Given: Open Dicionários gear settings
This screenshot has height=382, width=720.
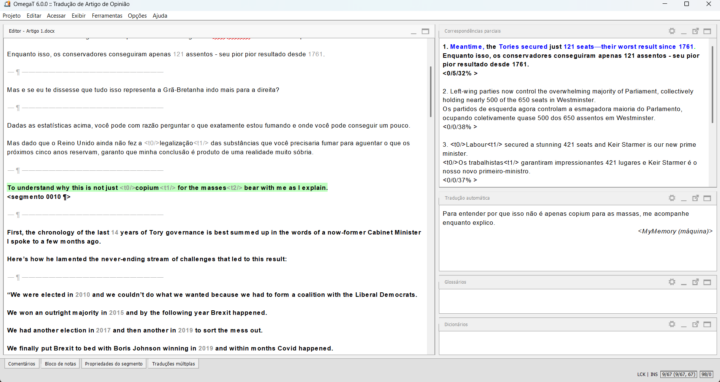Looking at the screenshot, I should tap(672, 324).
